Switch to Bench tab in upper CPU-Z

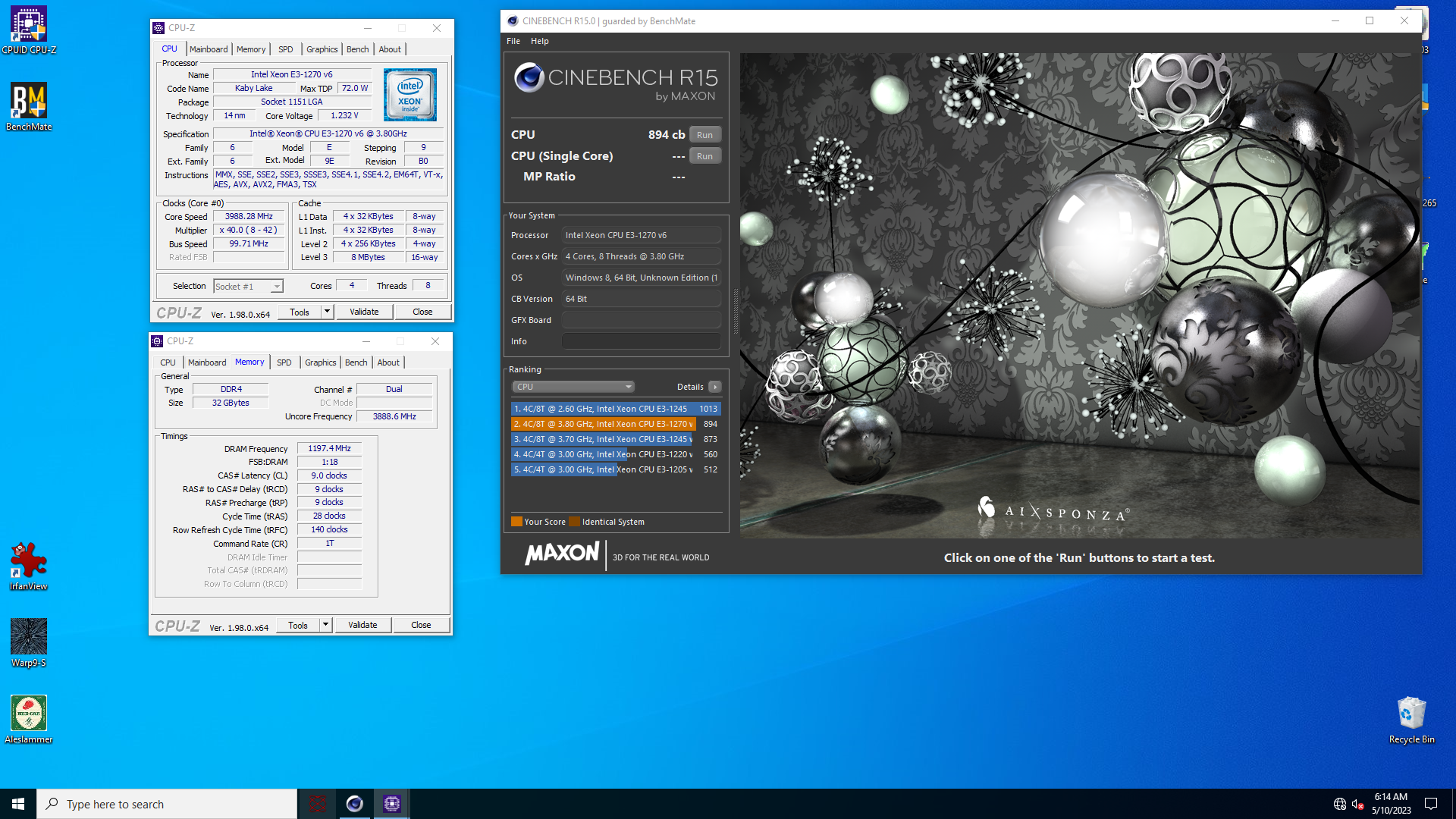coord(357,49)
